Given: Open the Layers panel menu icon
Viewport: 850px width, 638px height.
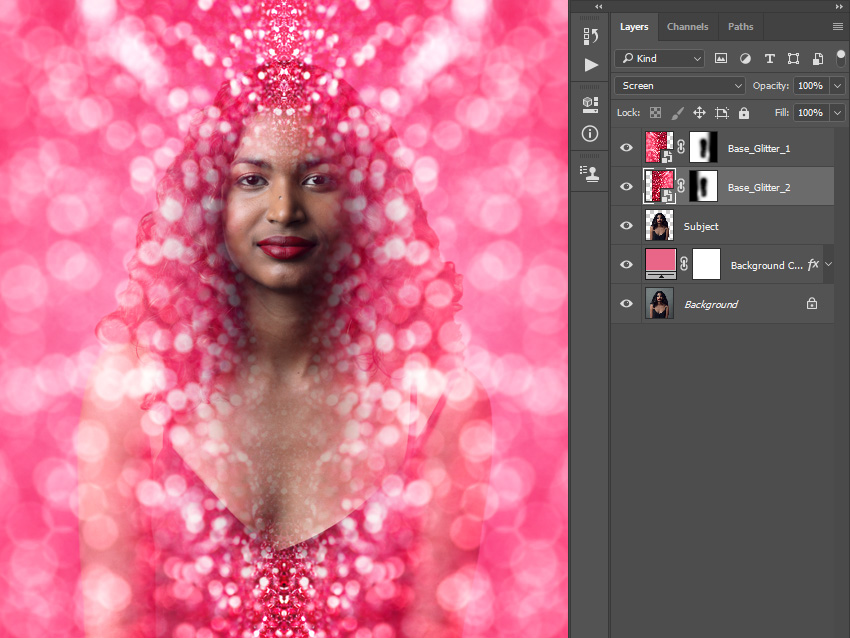Looking at the screenshot, I should click(838, 27).
